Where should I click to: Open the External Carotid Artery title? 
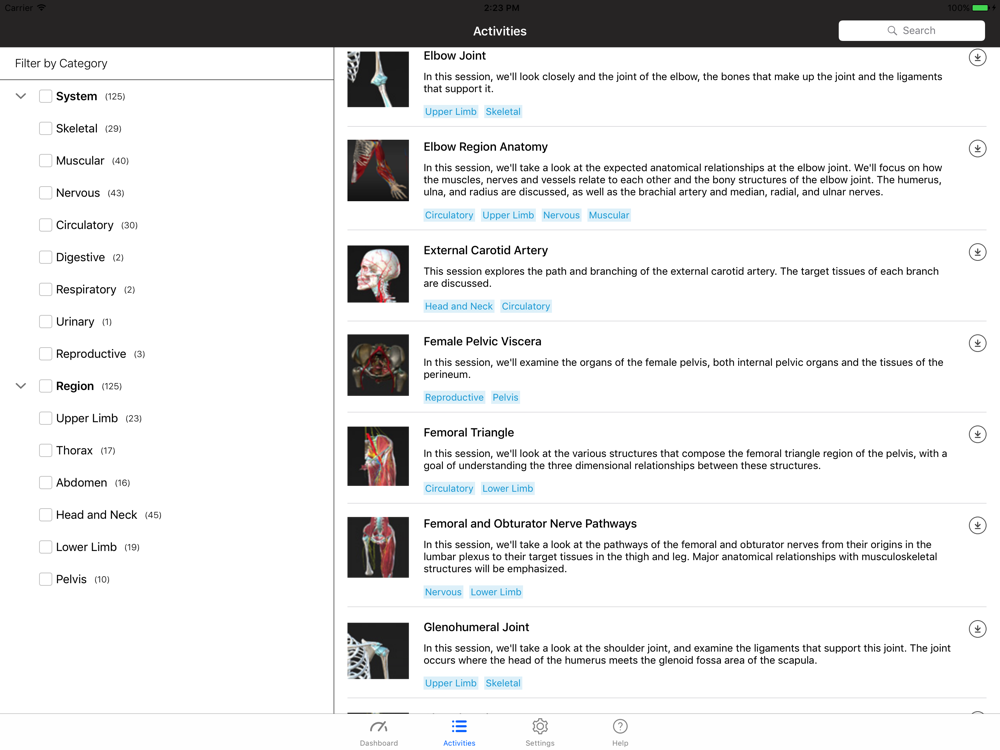(x=486, y=251)
